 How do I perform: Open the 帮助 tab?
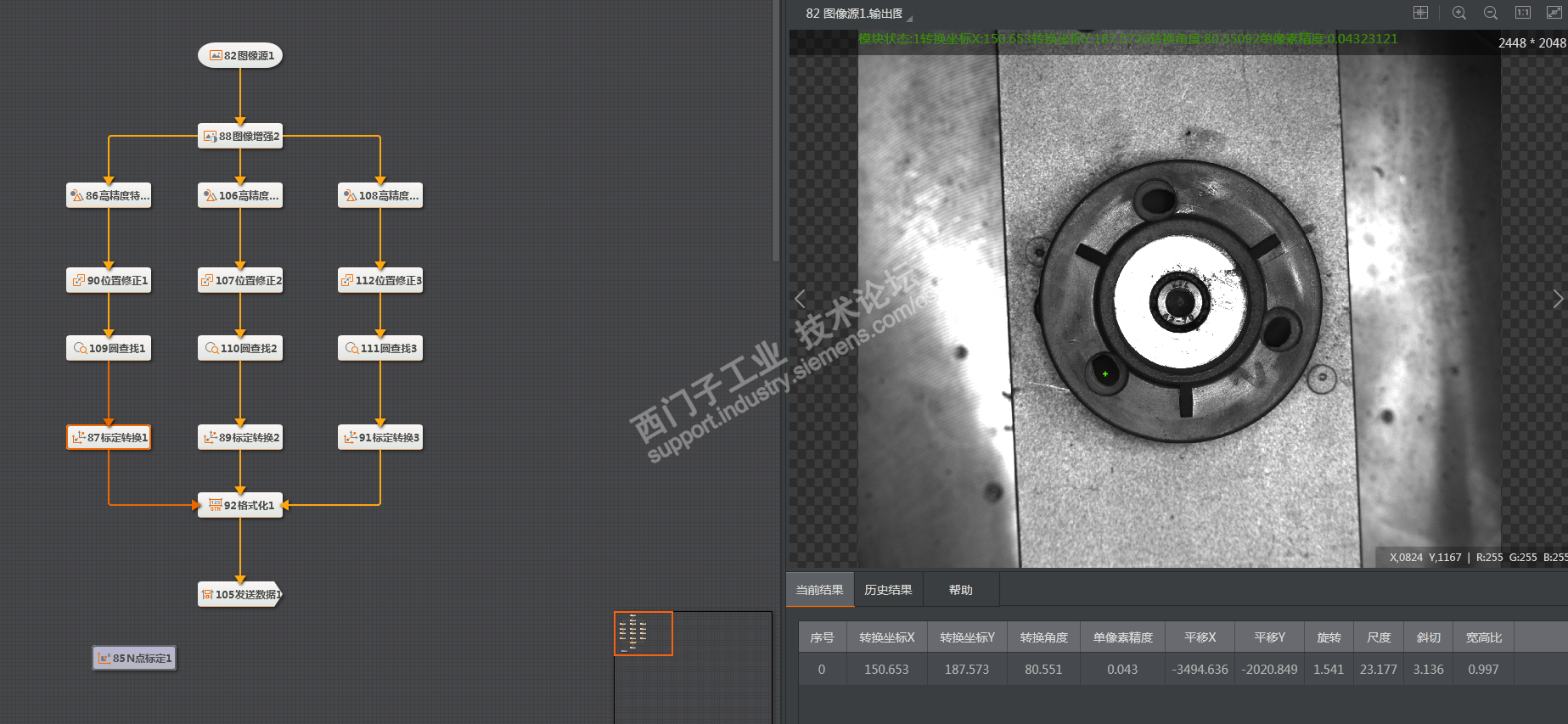(x=961, y=590)
